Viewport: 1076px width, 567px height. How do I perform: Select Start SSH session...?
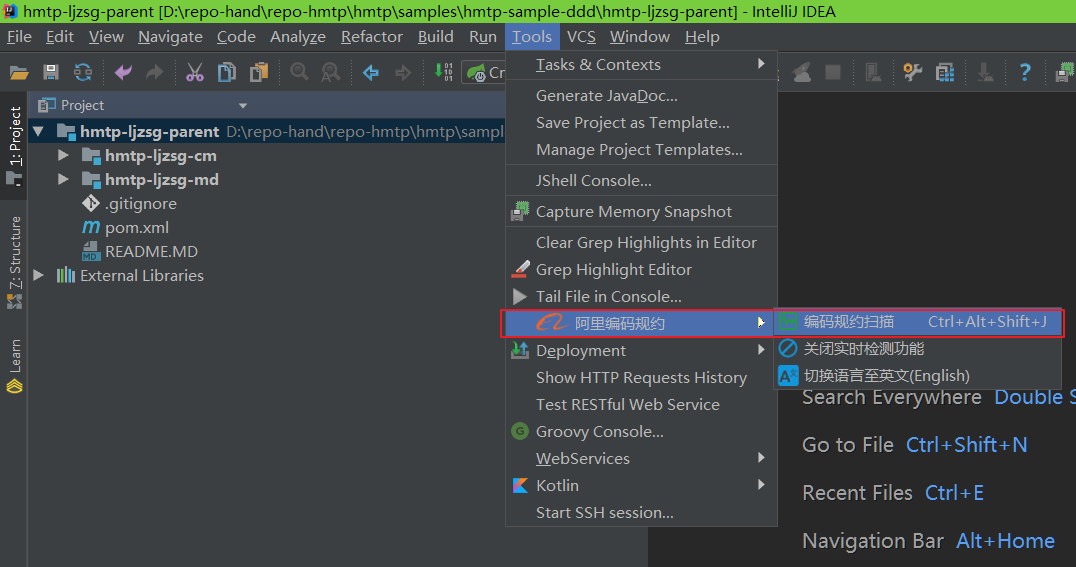(x=641, y=513)
